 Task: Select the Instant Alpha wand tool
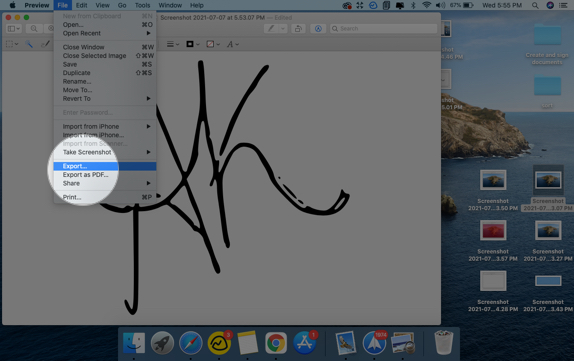click(x=29, y=44)
